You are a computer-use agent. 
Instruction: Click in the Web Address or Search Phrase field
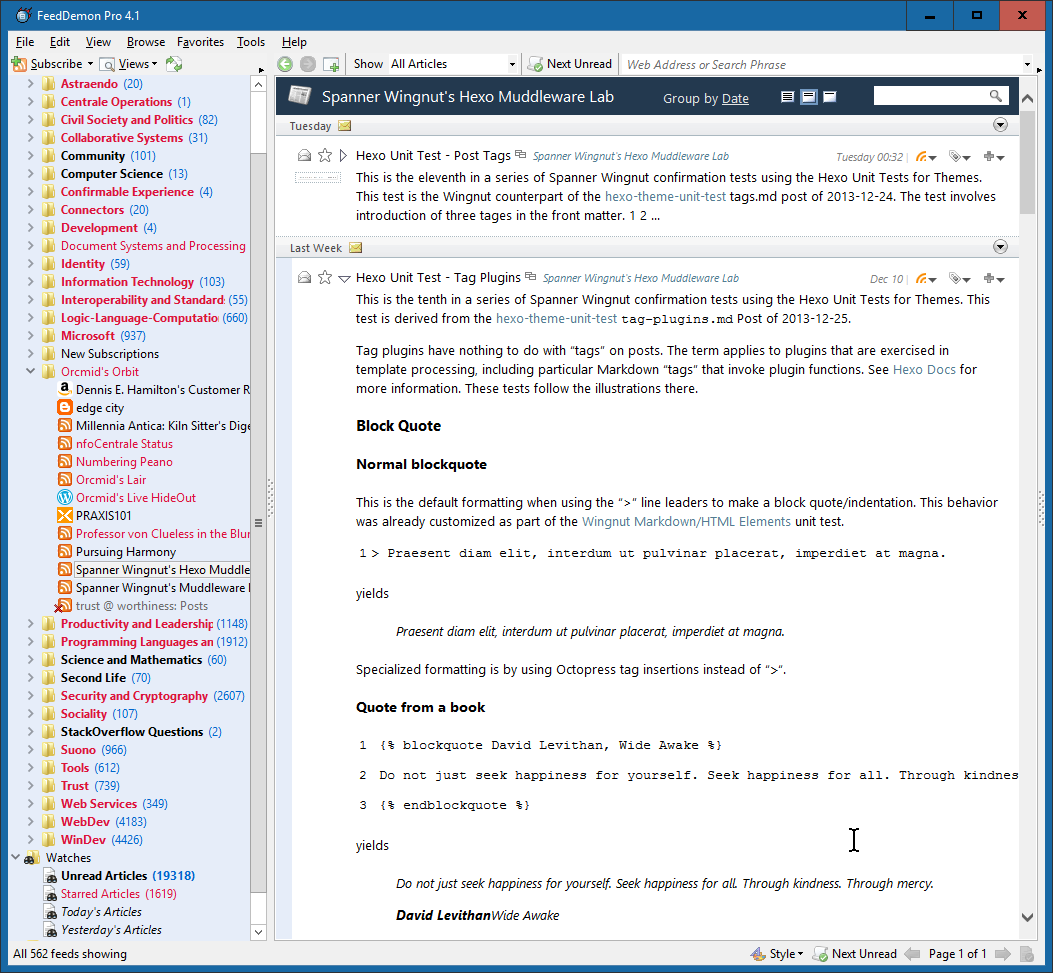point(820,64)
